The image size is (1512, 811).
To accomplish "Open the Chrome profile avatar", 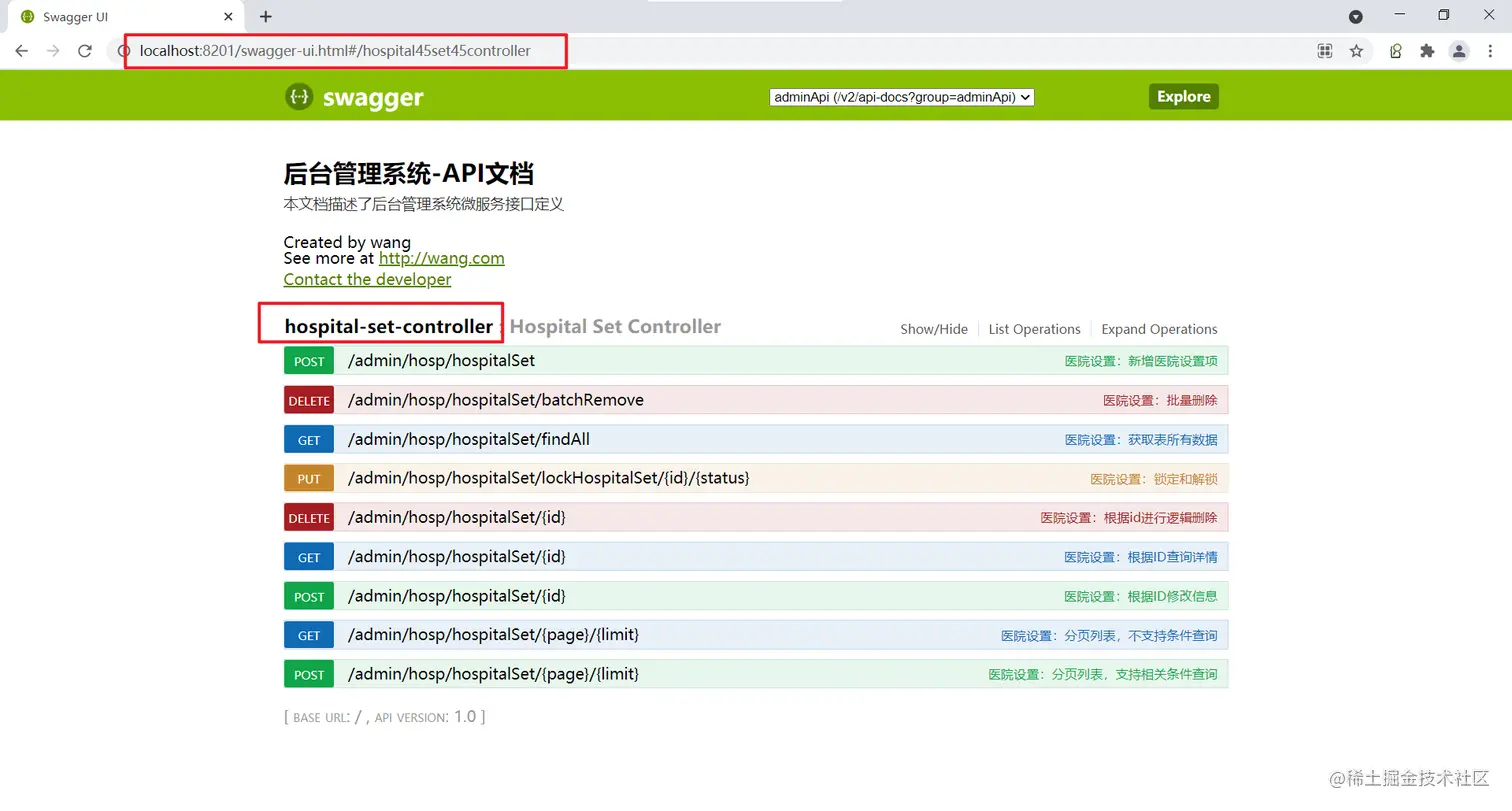I will pyautogui.click(x=1459, y=51).
